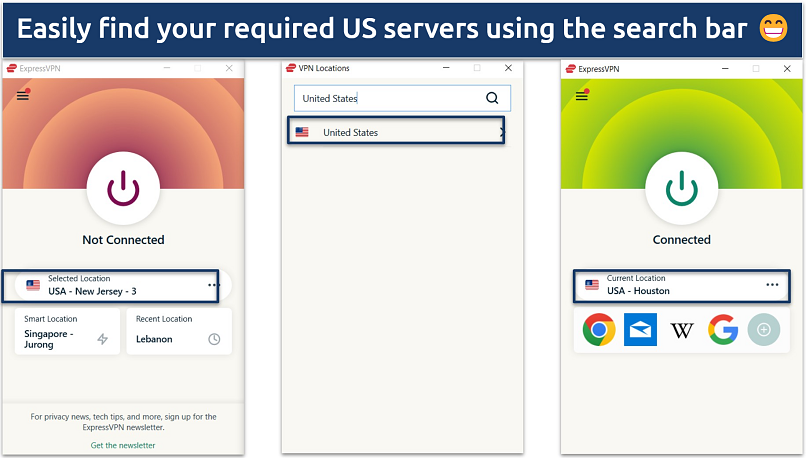Click the power button under Not Connected
Image resolution: width=806 pixels, height=458 pixels.
point(122,187)
